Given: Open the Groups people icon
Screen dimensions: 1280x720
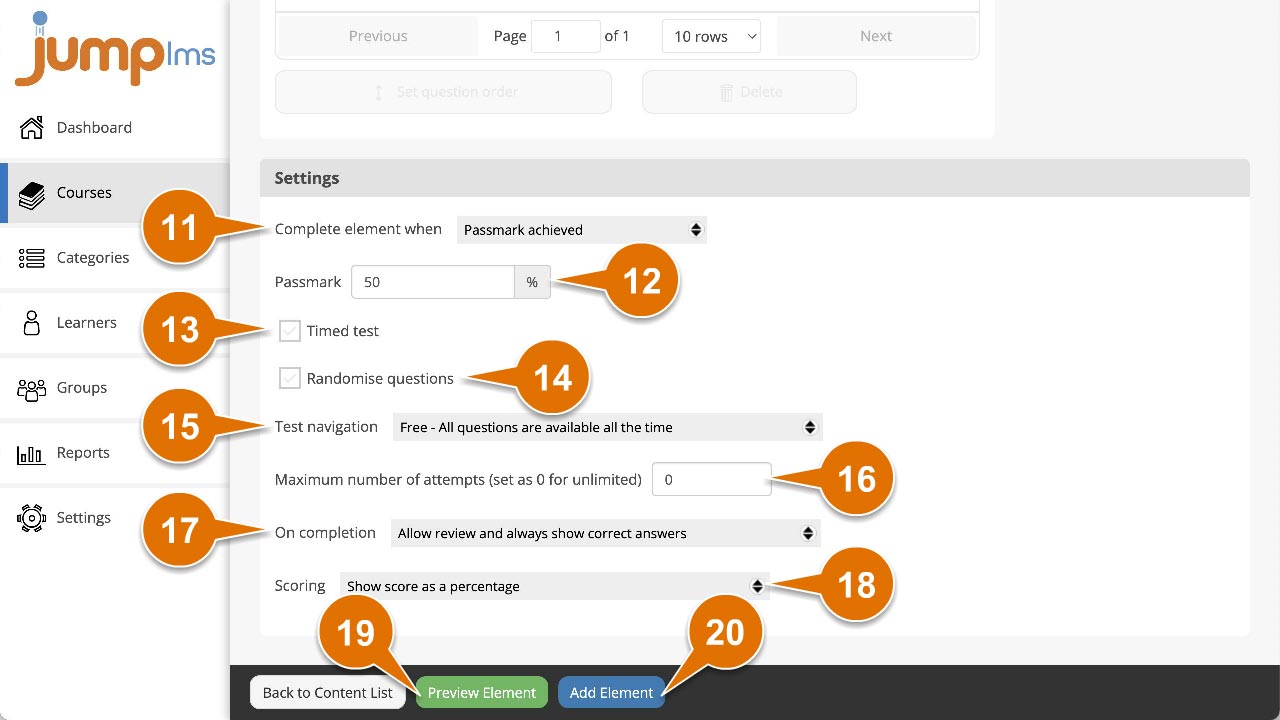Looking at the screenshot, I should (32, 389).
